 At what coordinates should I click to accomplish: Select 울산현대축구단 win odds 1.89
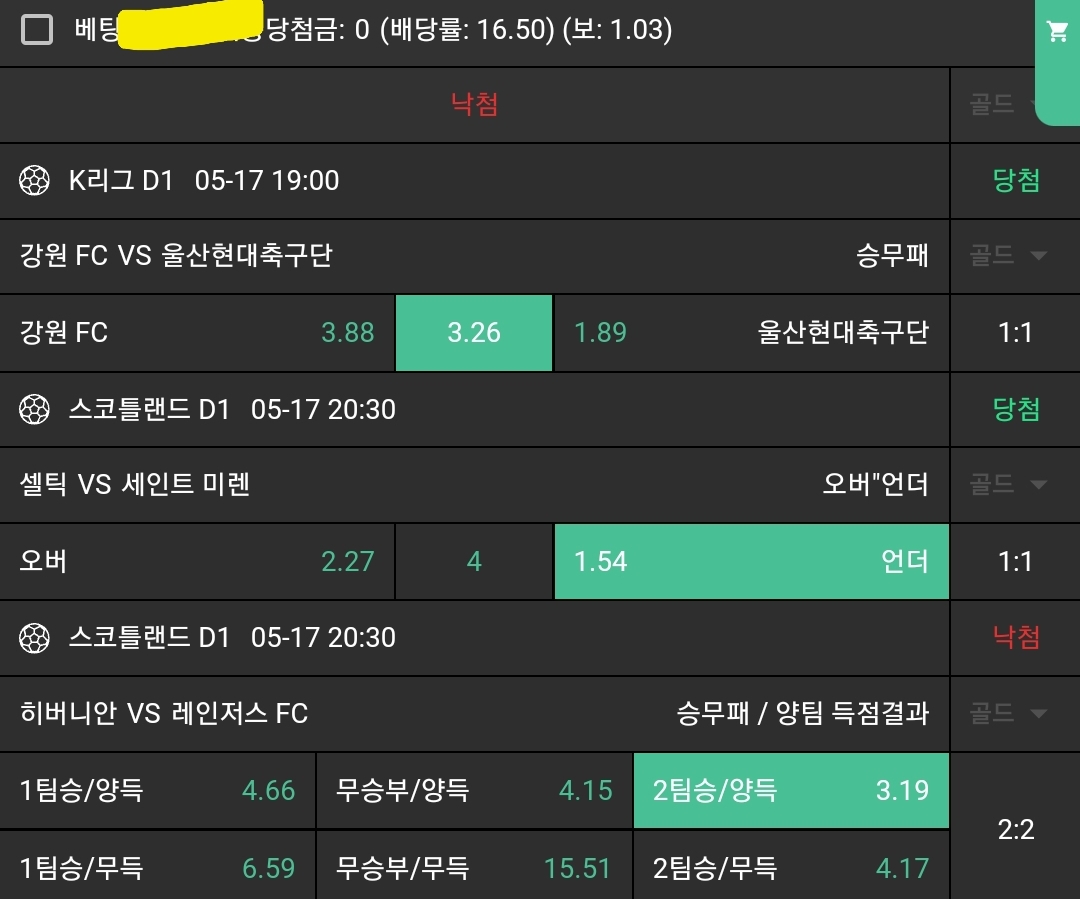pyautogui.click(x=751, y=333)
